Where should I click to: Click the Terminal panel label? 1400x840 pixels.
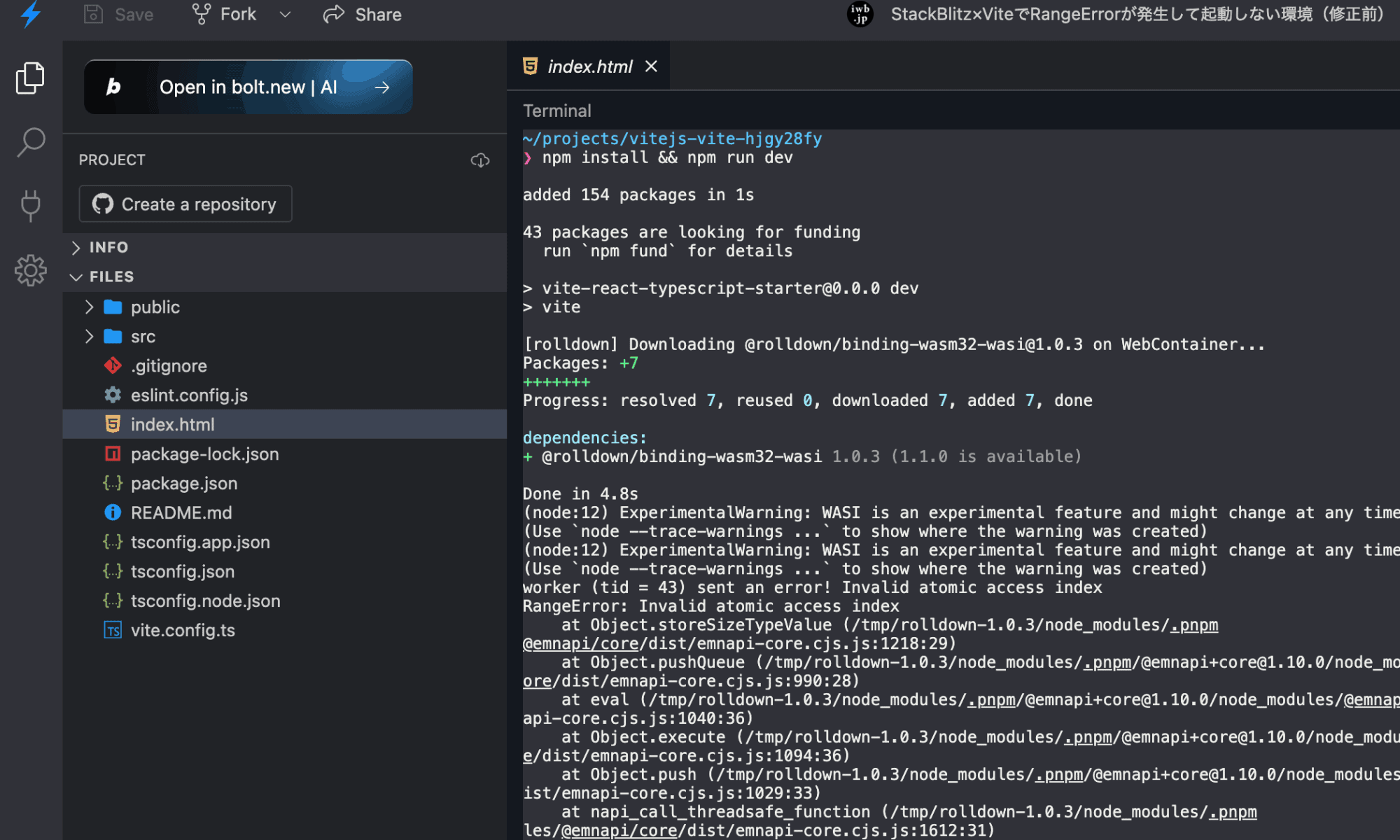(557, 111)
